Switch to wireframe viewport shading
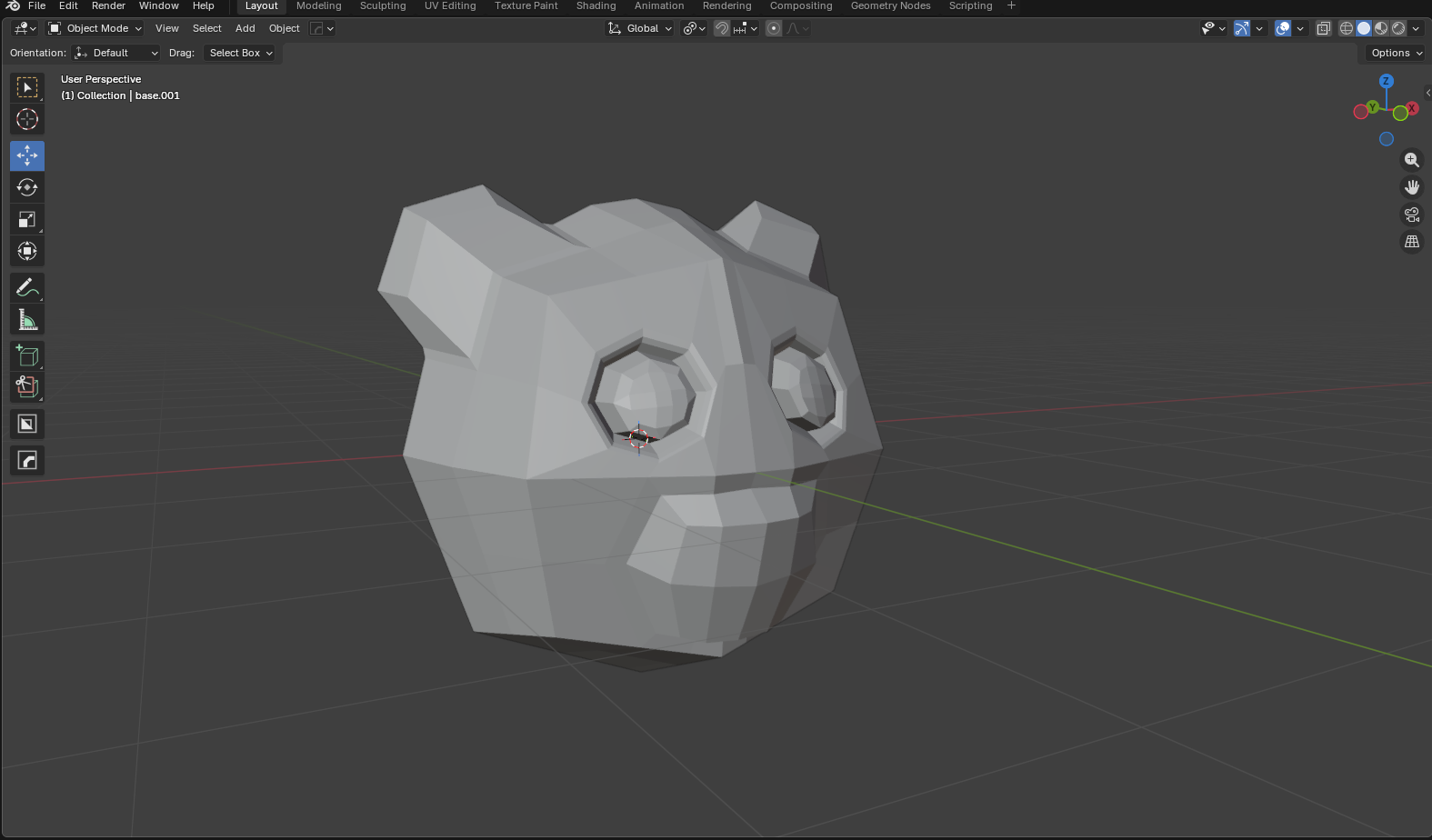The image size is (1432, 840). (x=1347, y=28)
